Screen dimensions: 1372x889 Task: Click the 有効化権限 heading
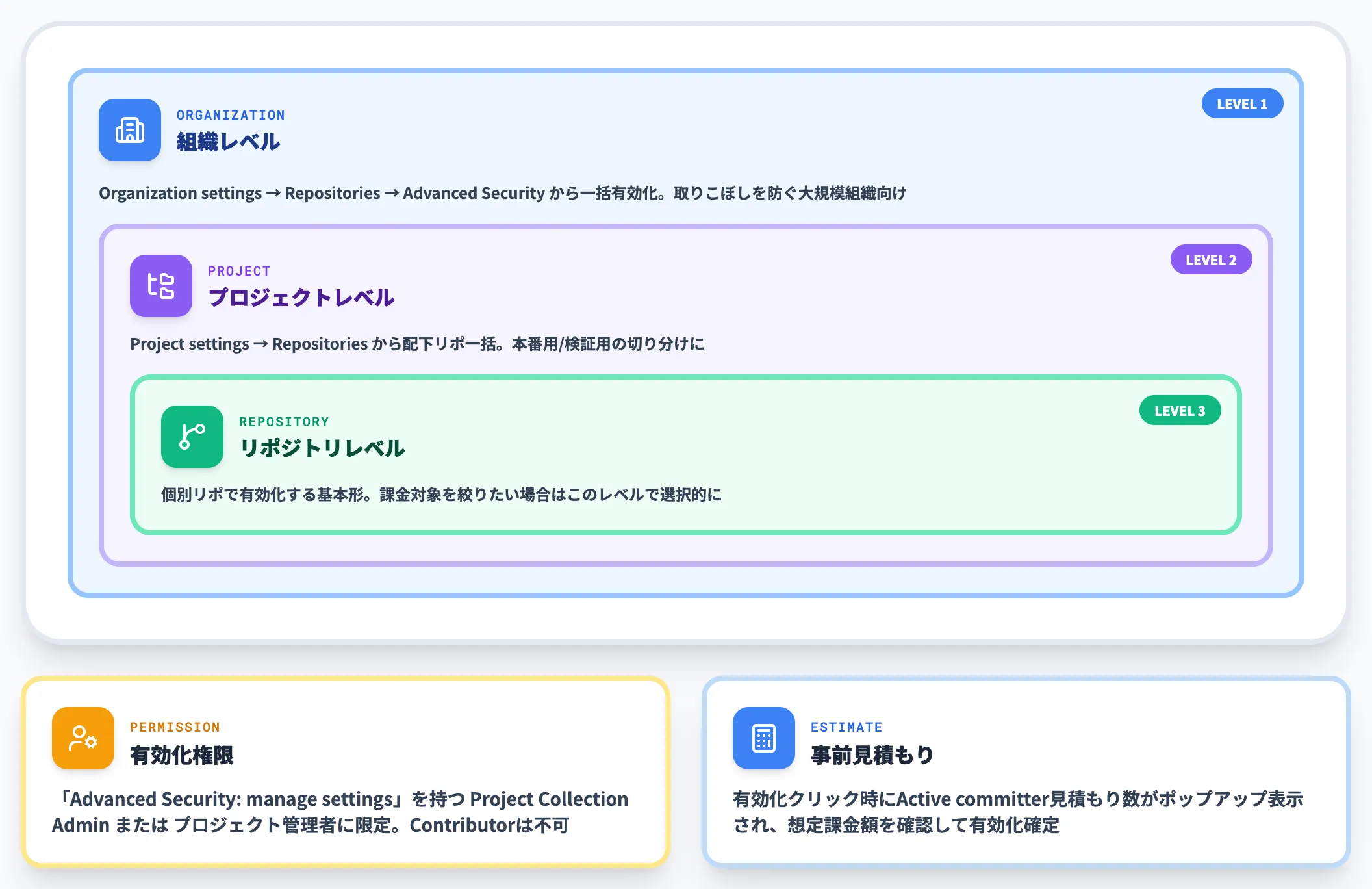pyautogui.click(x=182, y=755)
